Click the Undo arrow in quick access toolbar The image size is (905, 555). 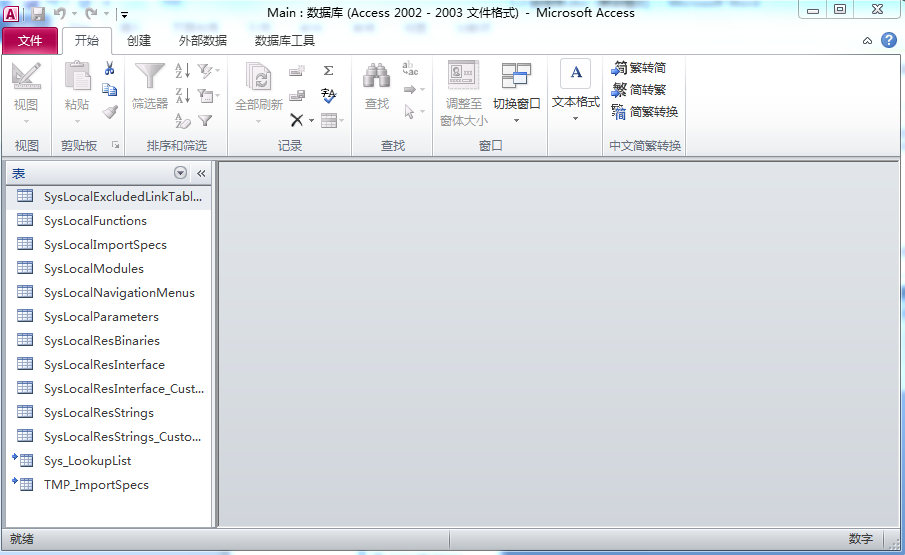tap(59, 13)
